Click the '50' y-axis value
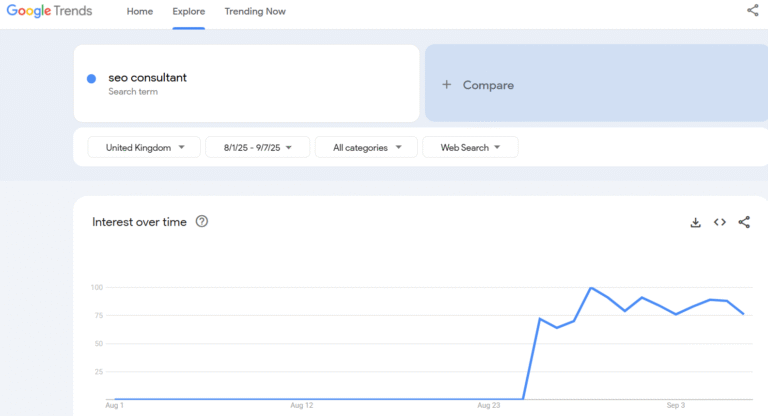Viewport: 768px width, 416px height. coord(99,344)
